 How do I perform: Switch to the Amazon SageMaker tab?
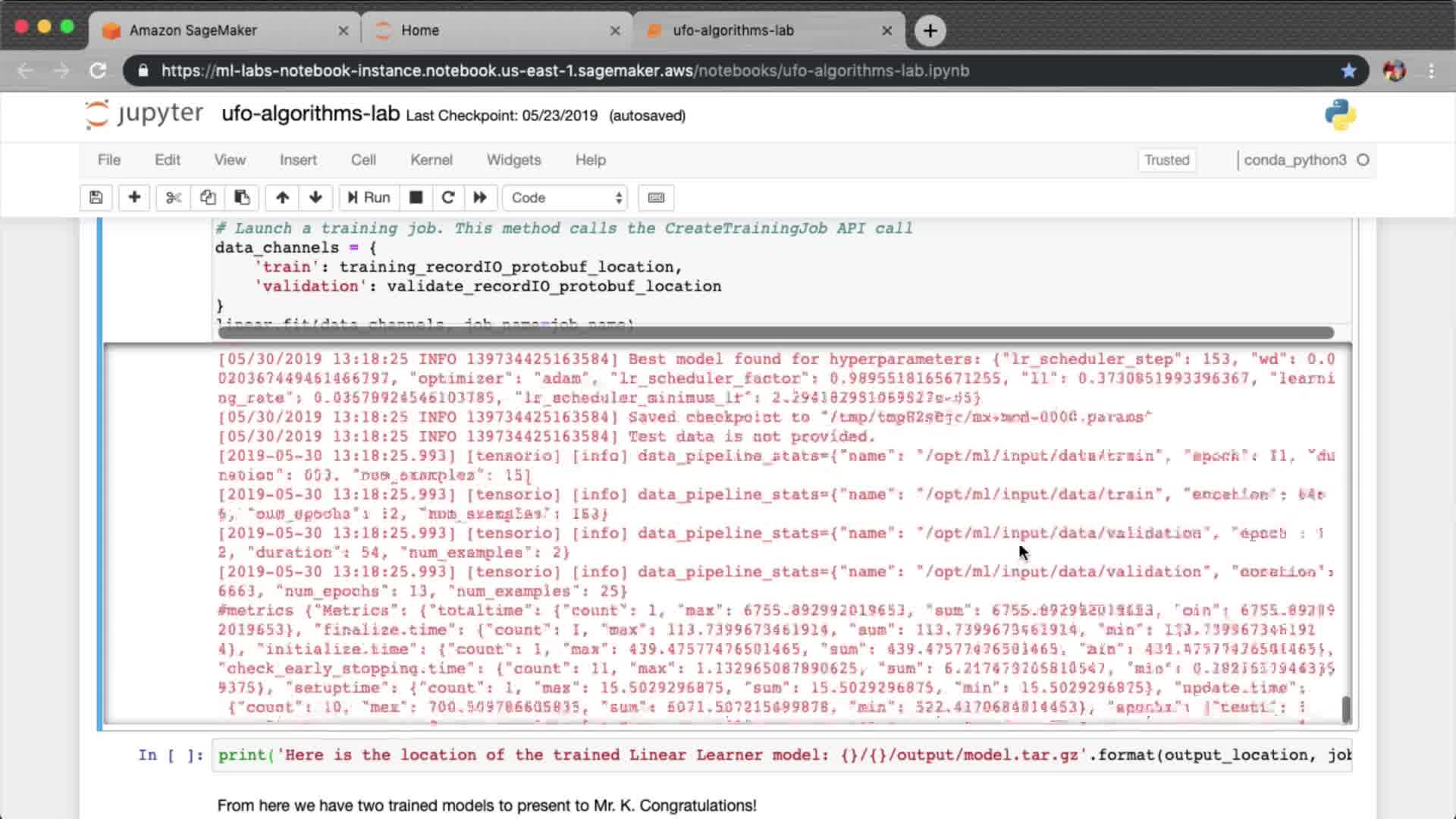(193, 30)
